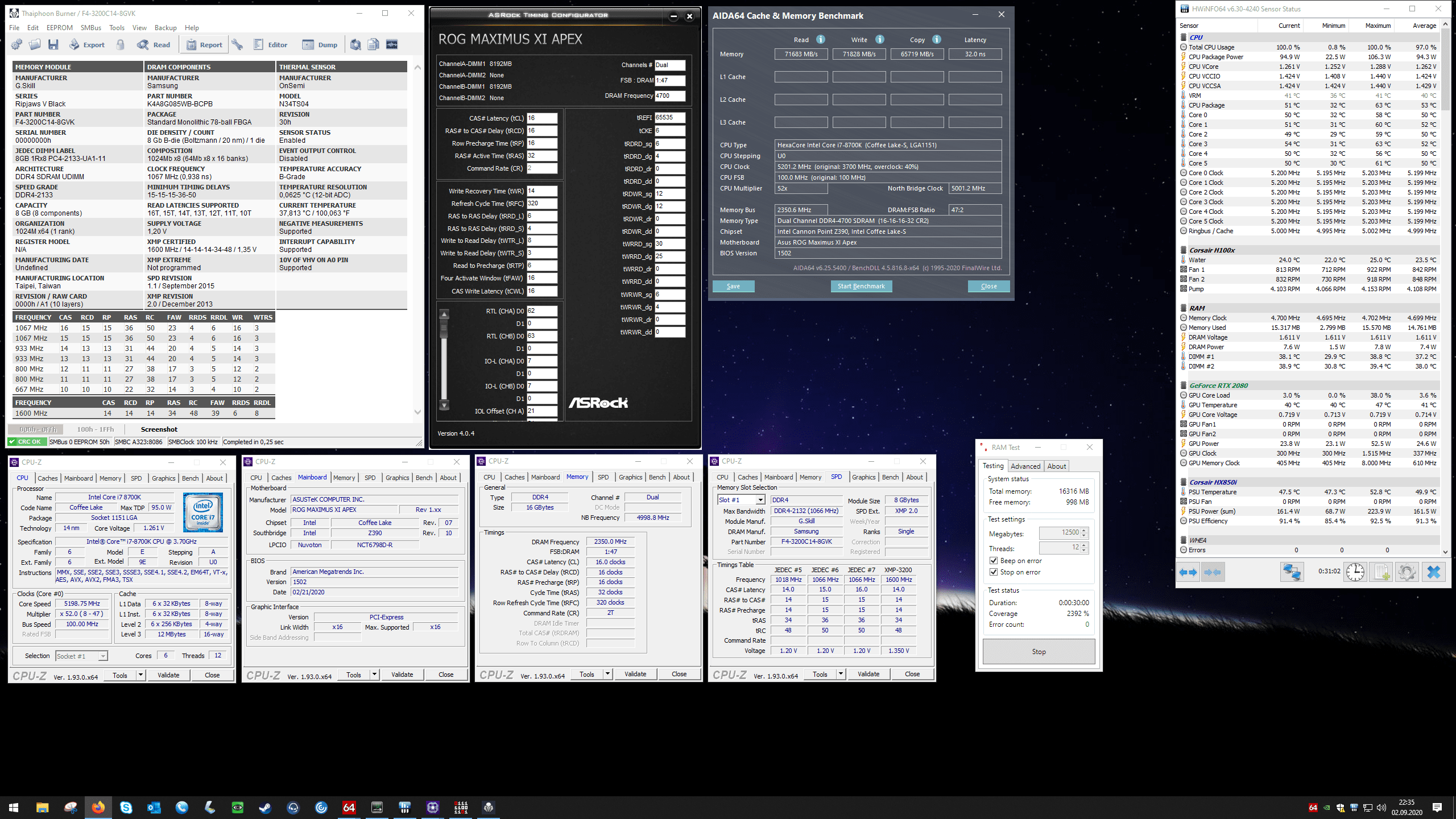Click the tREFI value field in Timing Configurator
The image size is (1456, 819).
click(670, 118)
